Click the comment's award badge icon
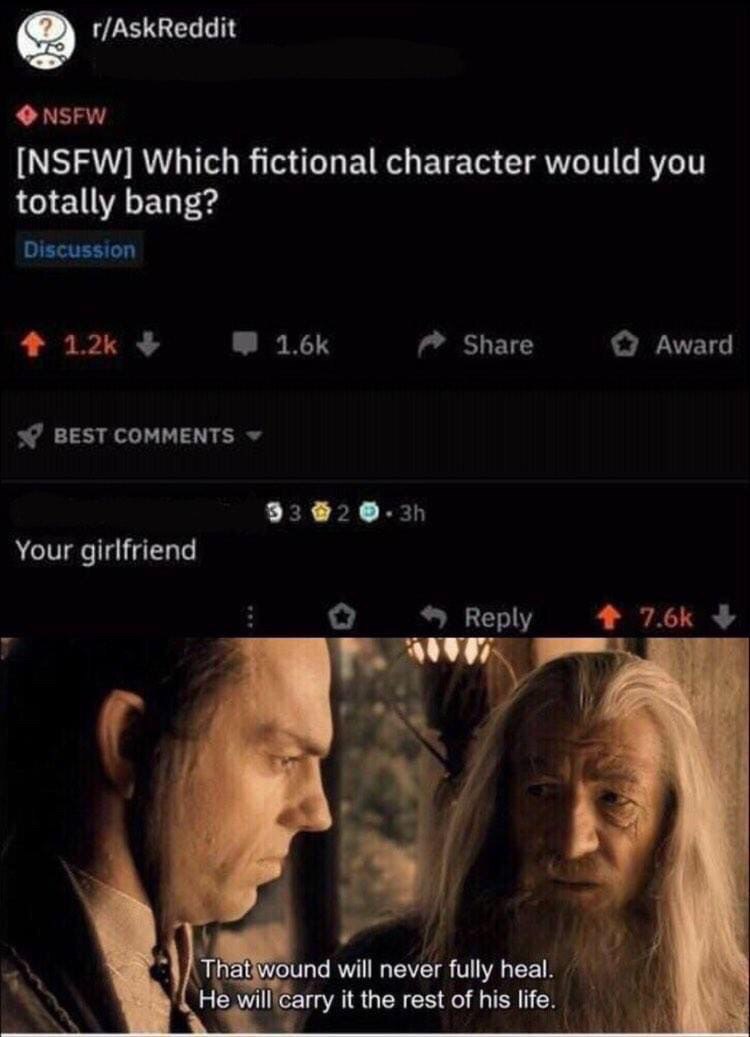 (x=342, y=618)
